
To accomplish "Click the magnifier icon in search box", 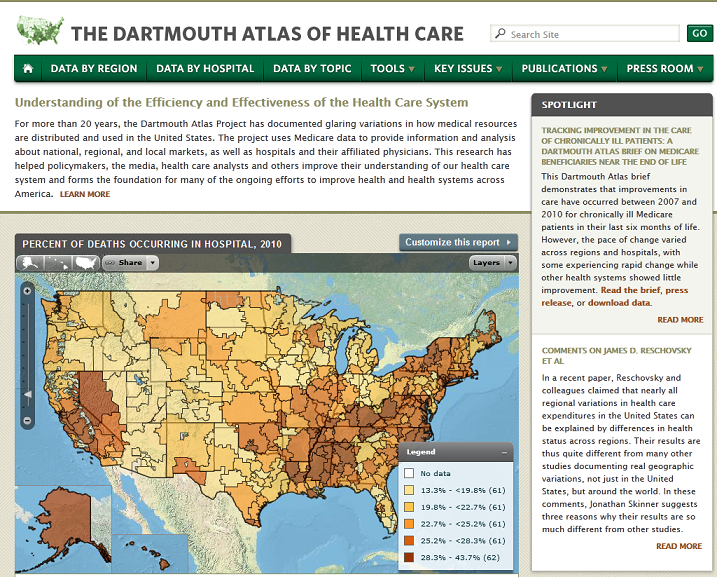I will coord(501,33).
